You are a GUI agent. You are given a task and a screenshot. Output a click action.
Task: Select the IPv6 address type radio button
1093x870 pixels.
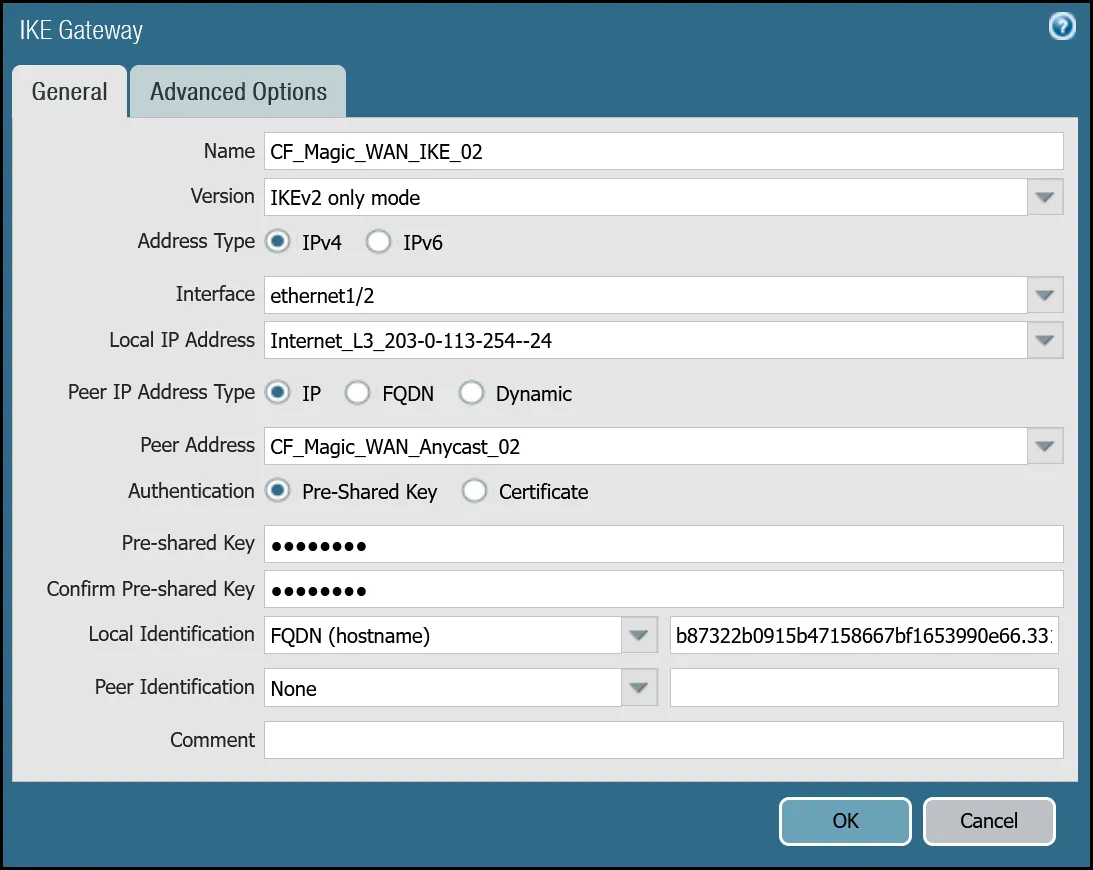tap(379, 241)
